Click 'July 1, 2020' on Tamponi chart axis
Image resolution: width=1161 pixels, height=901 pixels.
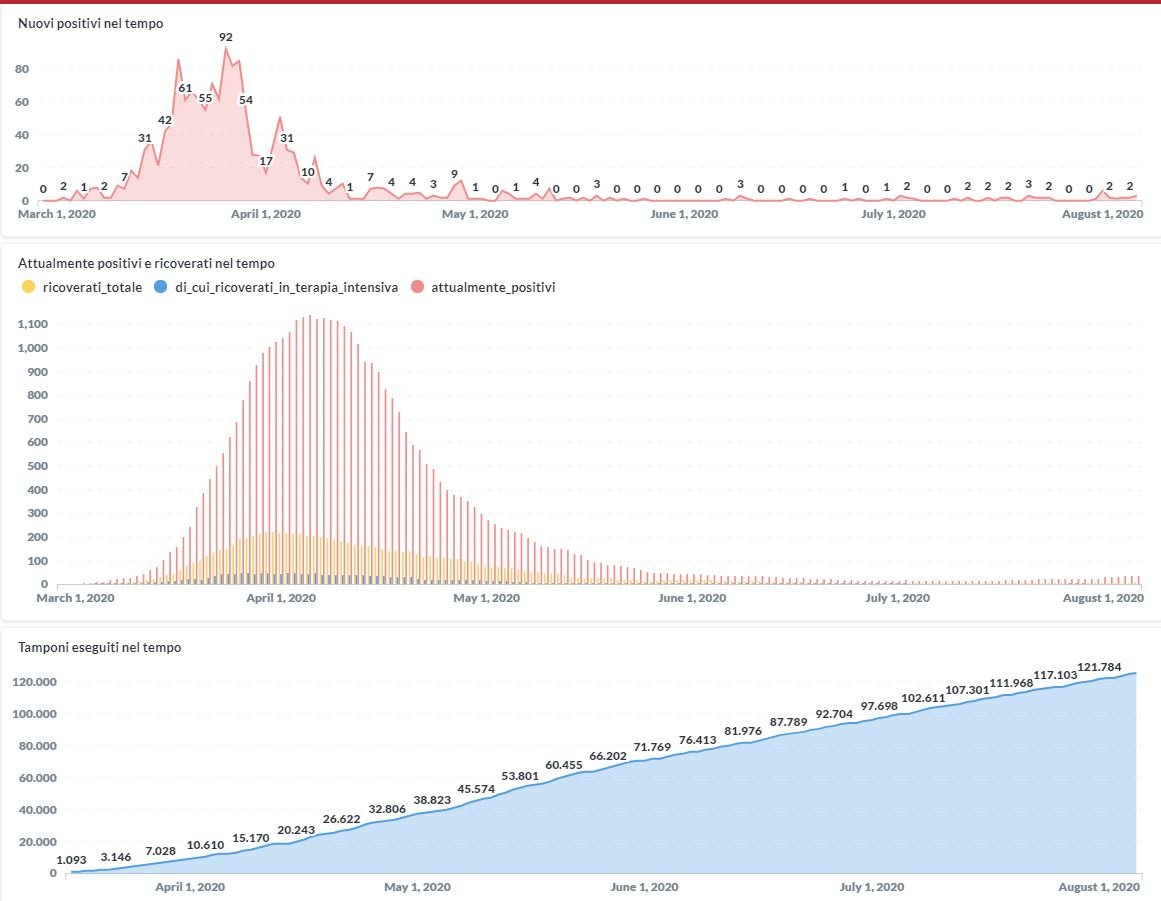pos(872,887)
